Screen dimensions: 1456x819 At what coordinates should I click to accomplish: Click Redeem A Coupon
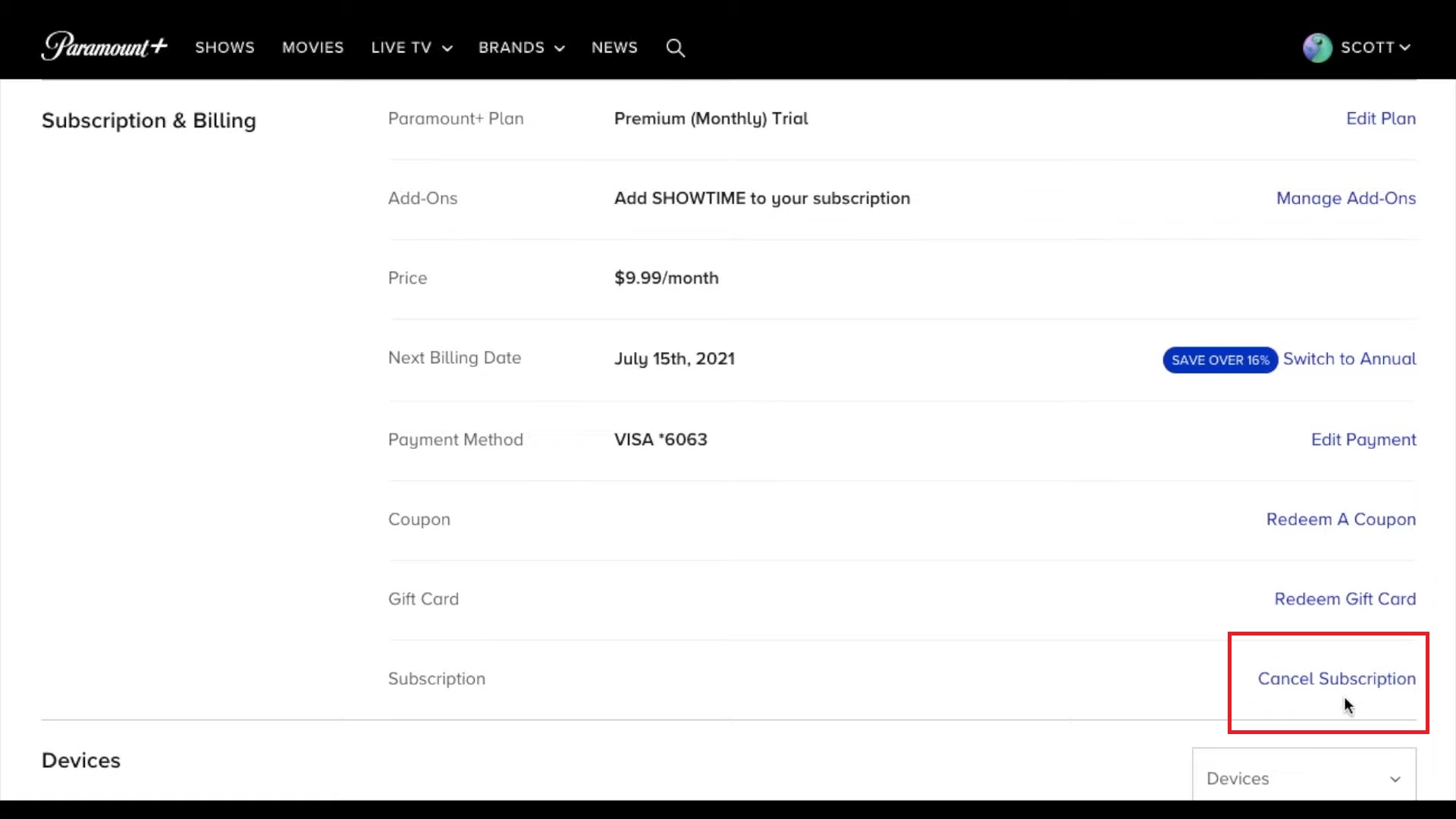[x=1341, y=519]
